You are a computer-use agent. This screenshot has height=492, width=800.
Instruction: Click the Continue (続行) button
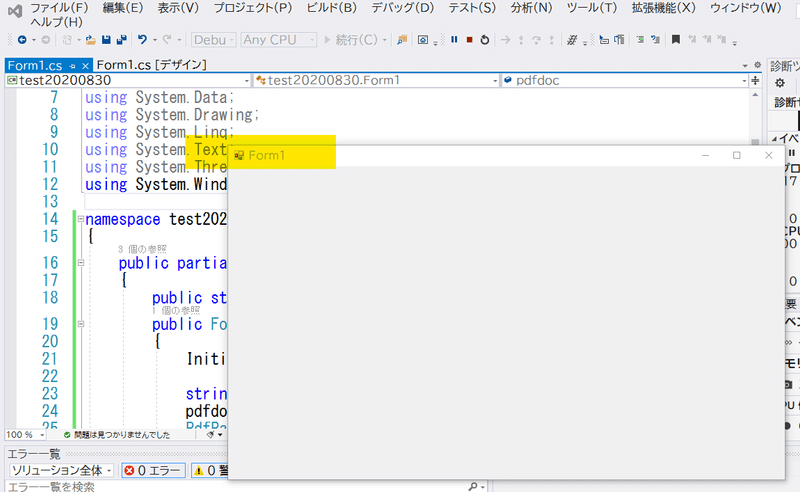point(351,39)
